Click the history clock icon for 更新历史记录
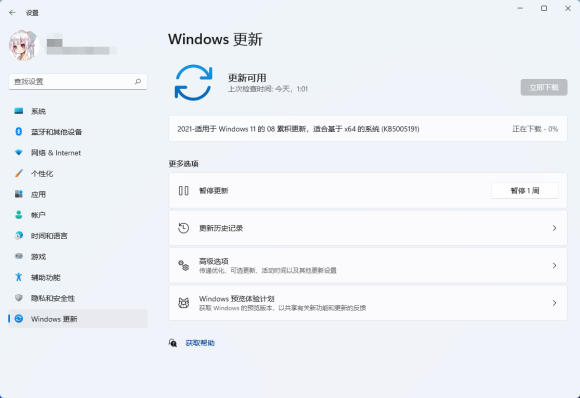Screen dimensions: 580x398 pos(183,228)
